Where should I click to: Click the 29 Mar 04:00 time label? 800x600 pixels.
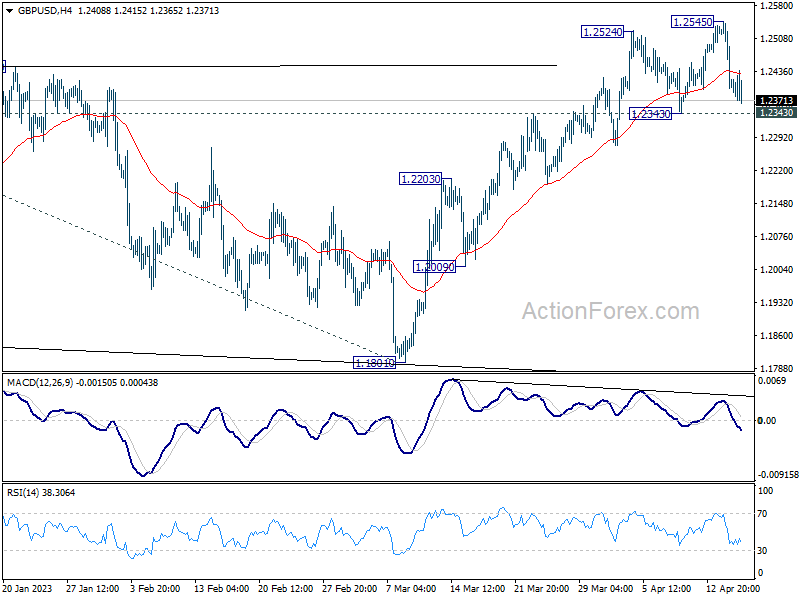click(x=605, y=588)
